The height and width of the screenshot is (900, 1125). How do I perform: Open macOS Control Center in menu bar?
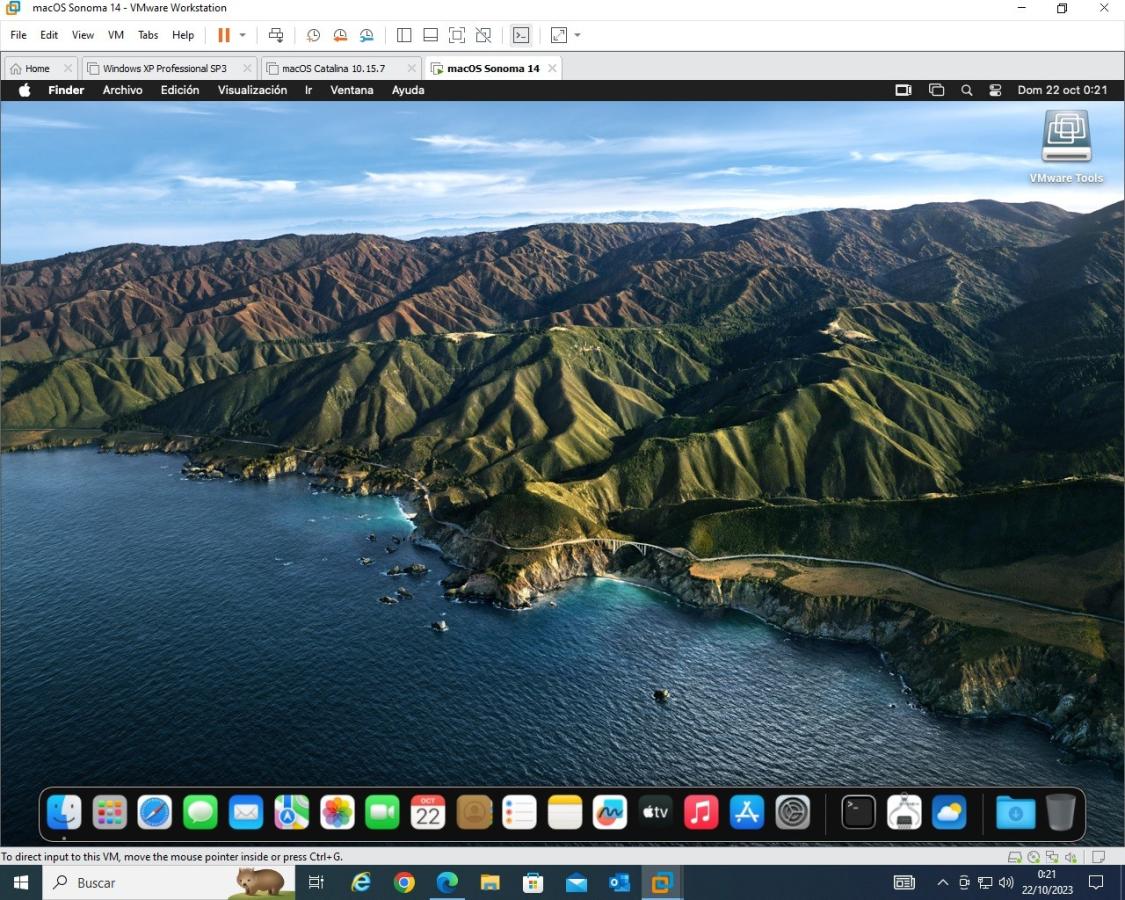coord(995,90)
